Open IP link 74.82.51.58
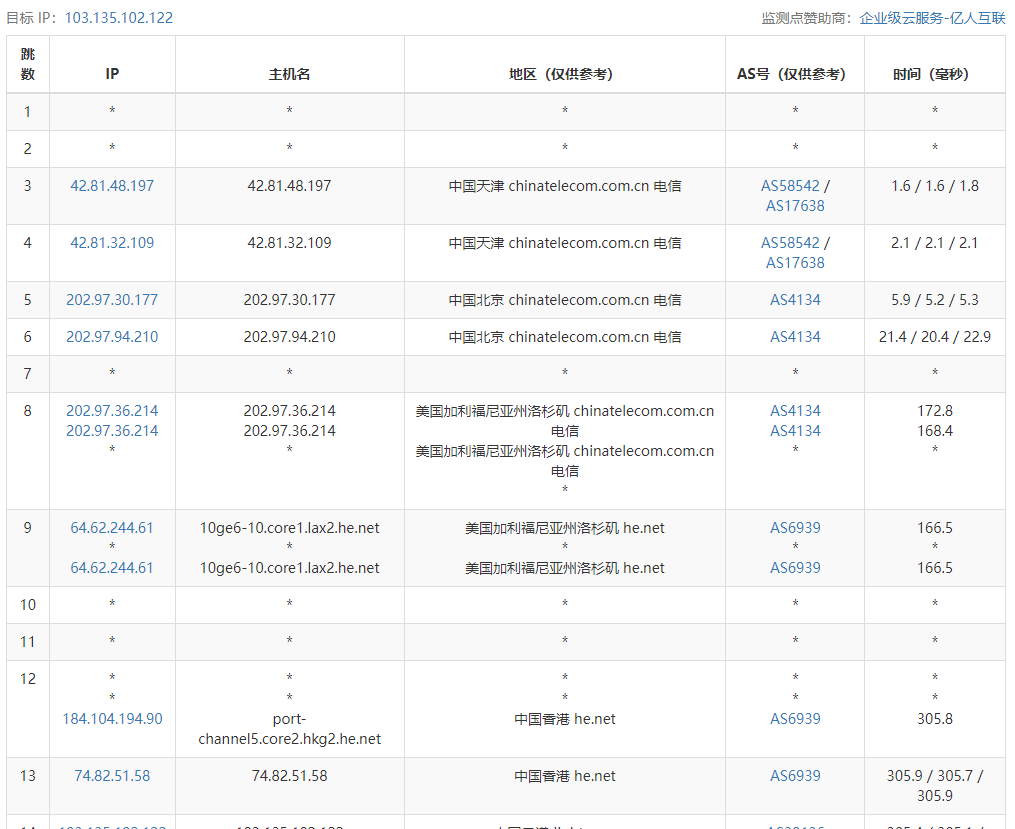The width and height of the screenshot is (1015, 829). click(x=112, y=776)
